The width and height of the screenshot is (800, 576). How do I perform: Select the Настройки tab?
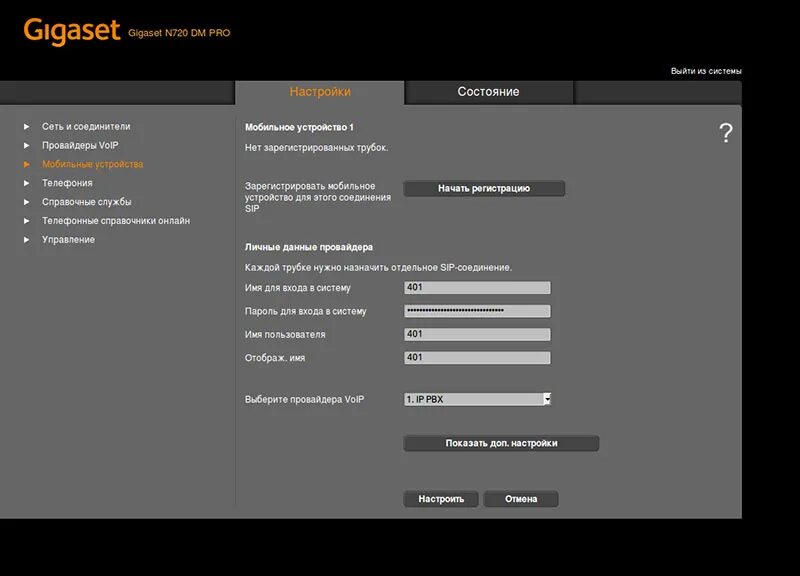320,92
